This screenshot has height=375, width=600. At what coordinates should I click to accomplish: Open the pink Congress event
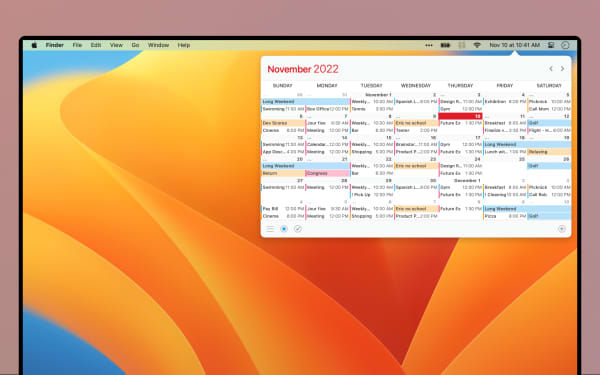(x=328, y=173)
